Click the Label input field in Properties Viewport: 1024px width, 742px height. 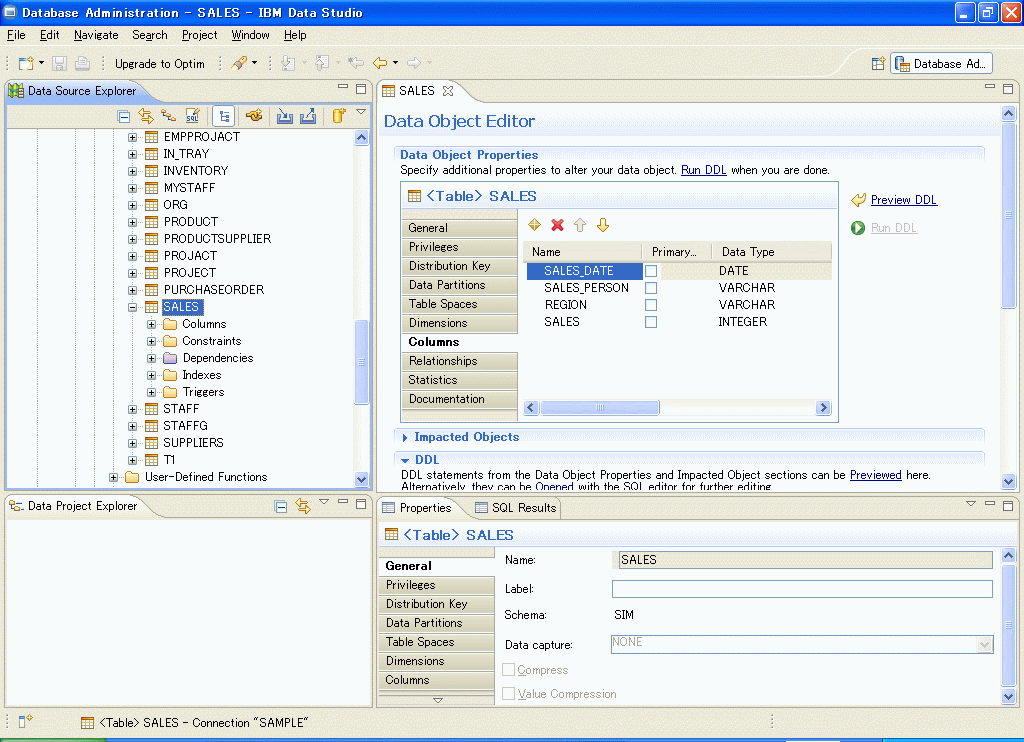click(800, 588)
